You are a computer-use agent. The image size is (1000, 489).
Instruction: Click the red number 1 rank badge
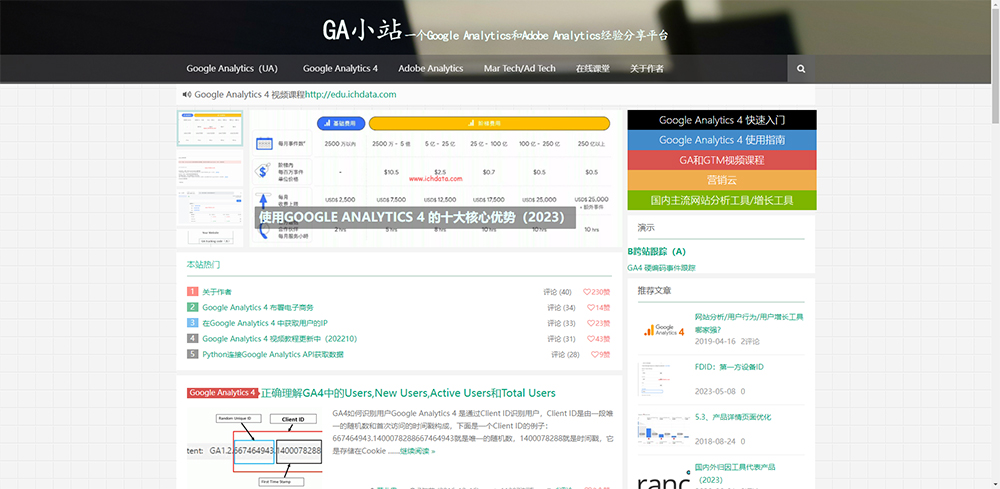click(193, 291)
